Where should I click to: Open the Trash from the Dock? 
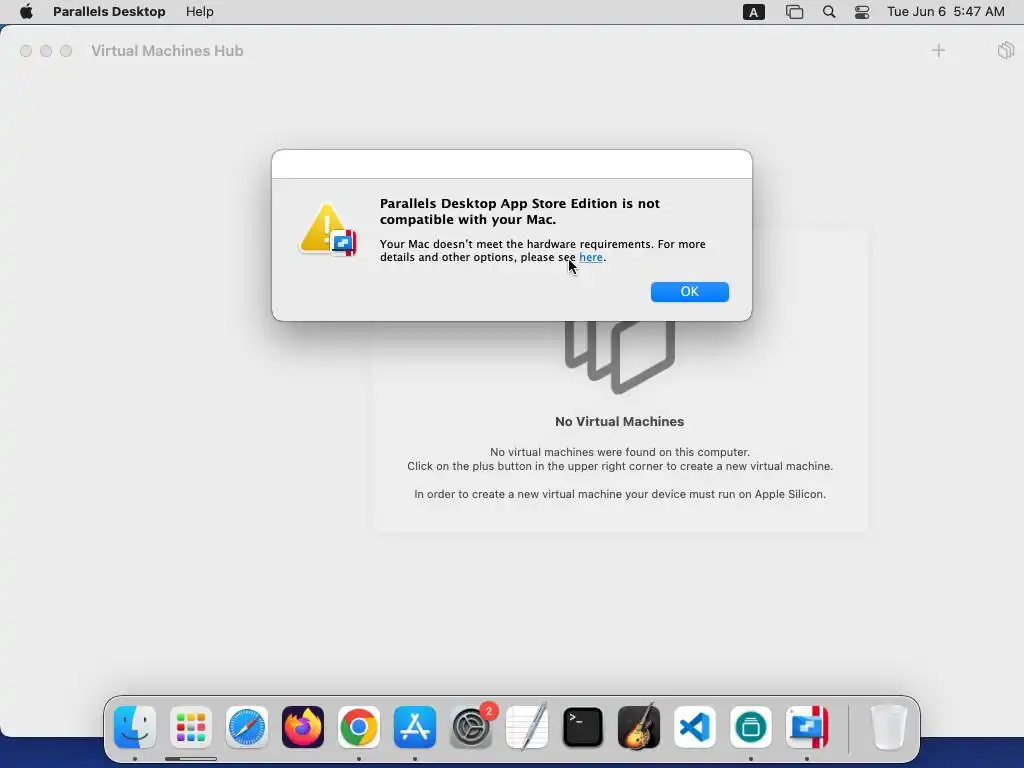[889, 727]
